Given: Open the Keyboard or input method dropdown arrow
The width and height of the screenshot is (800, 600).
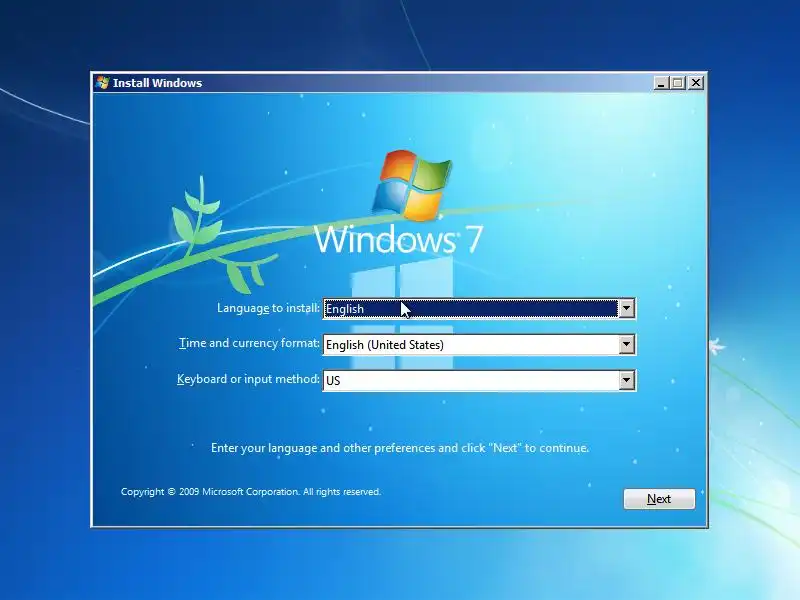Looking at the screenshot, I should (x=627, y=380).
